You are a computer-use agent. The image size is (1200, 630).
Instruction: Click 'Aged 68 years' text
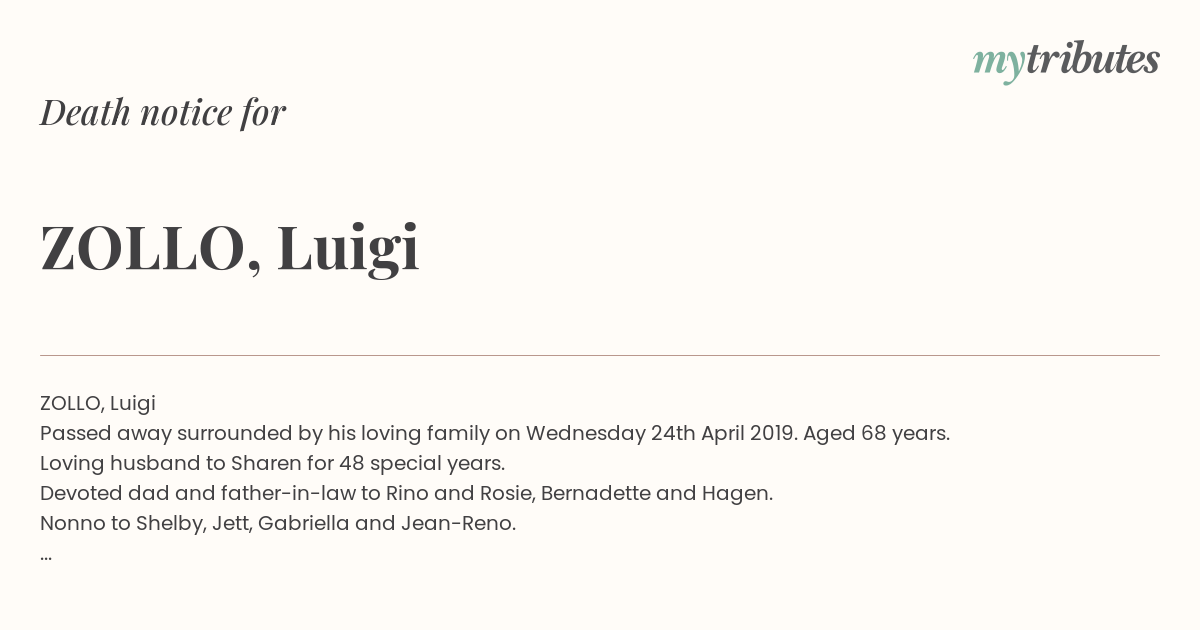876,434
